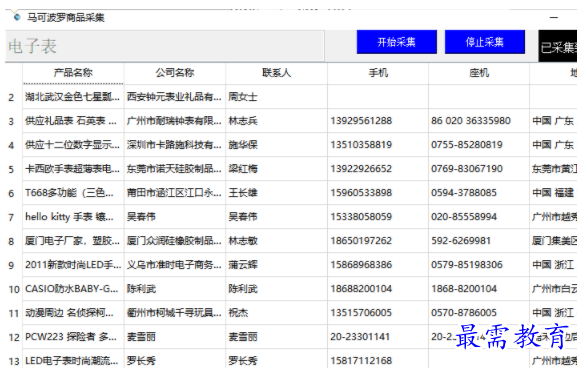Select landline cell 0769-83067190
The image size is (577, 368).
(x=479, y=169)
